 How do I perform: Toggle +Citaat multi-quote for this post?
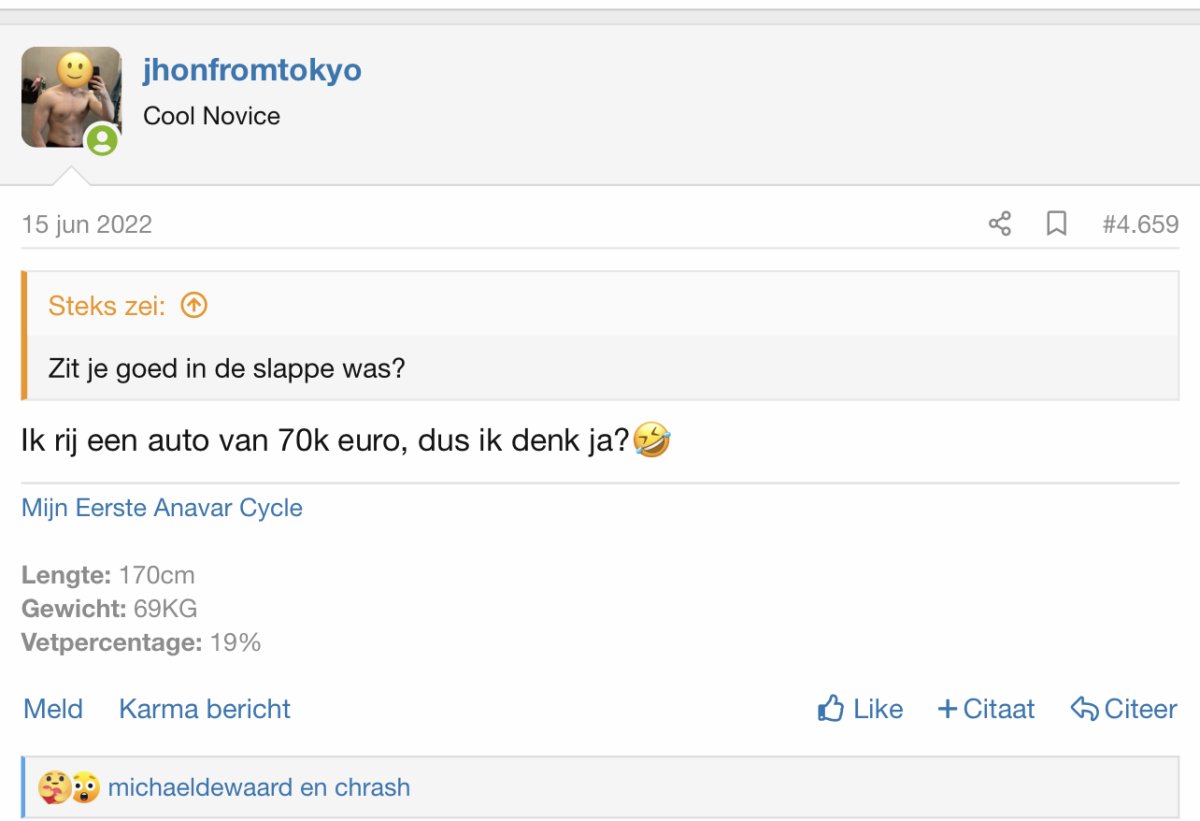pos(986,709)
